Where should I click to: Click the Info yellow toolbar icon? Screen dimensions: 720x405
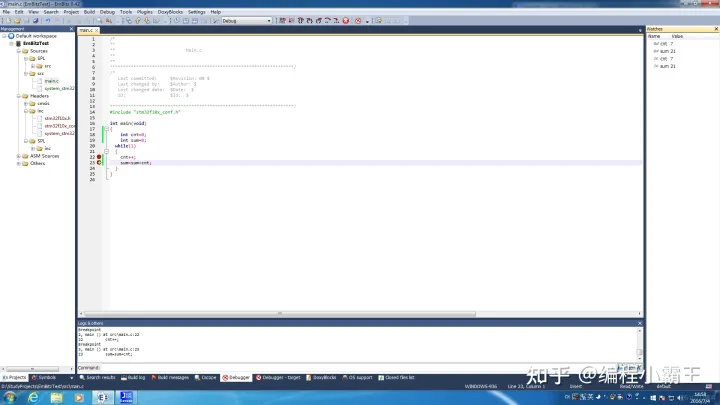(378, 21)
